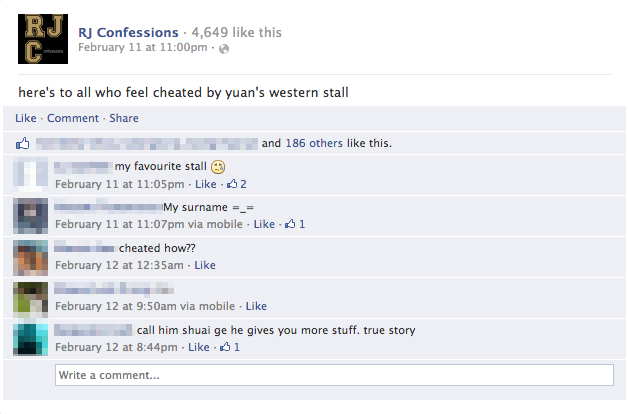628x414 pixels.
Task: Click the emoji in favourite stall comment
Action: [218, 166]
